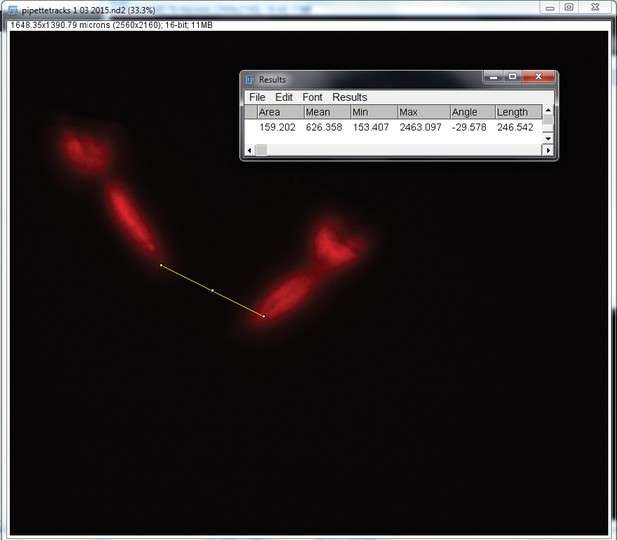The width and height of the screenshot is (617, 540).
Task: Open the File menu in Results window
Action: click(x=257, y=97)
